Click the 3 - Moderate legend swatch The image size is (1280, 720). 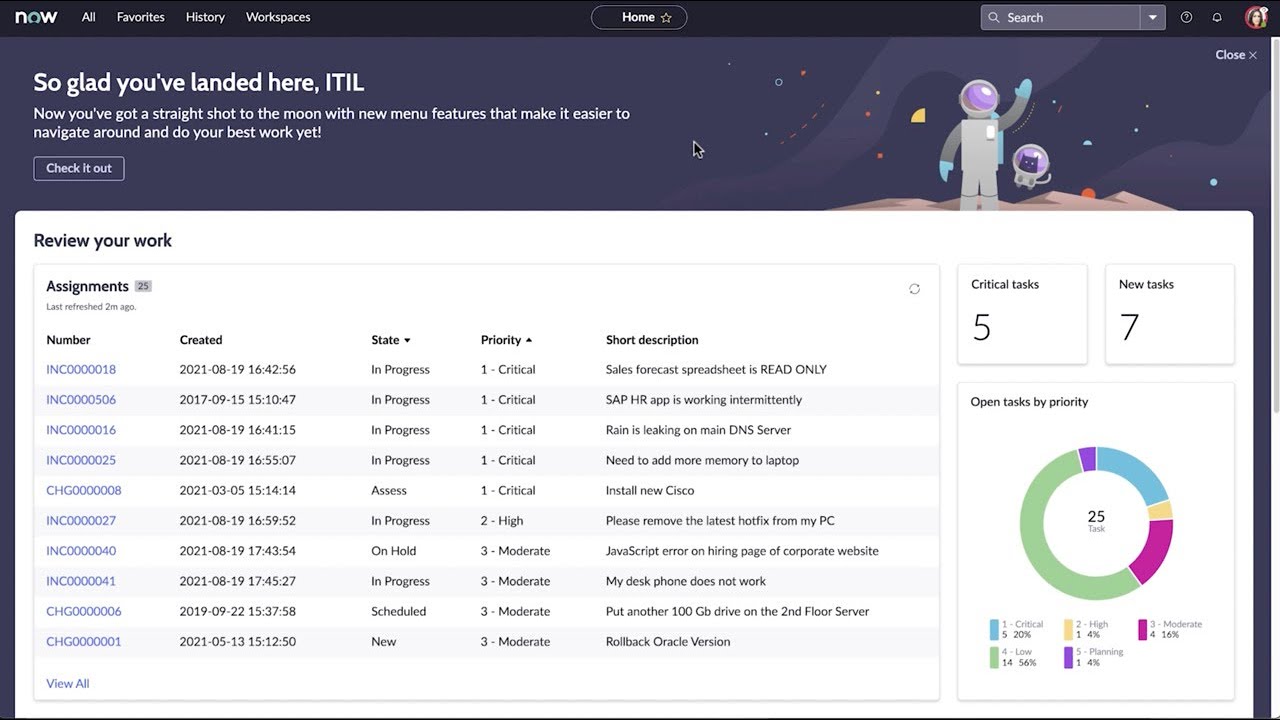click(x=1143, y=629)
